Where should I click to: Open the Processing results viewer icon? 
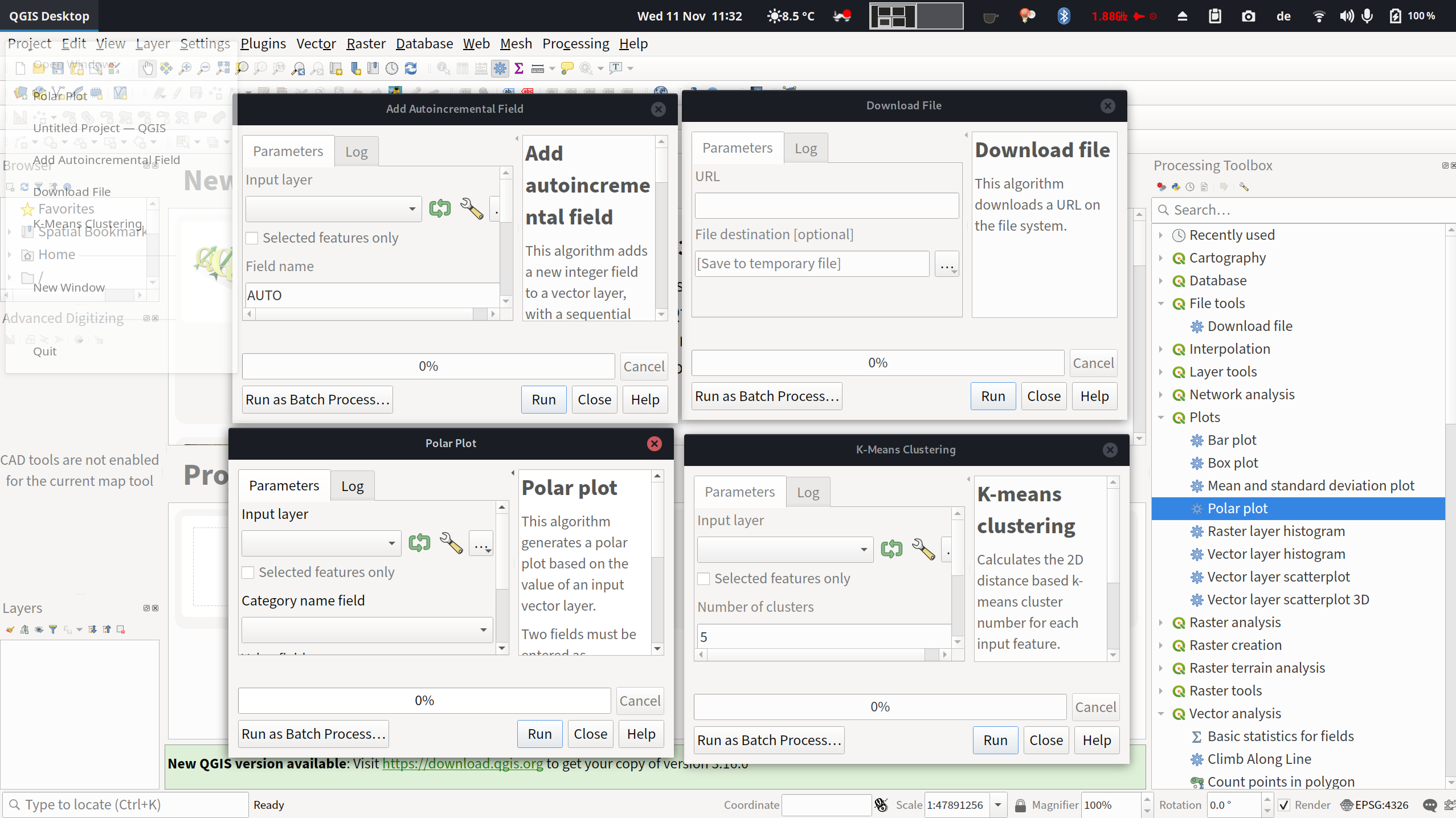(1204, 186)
